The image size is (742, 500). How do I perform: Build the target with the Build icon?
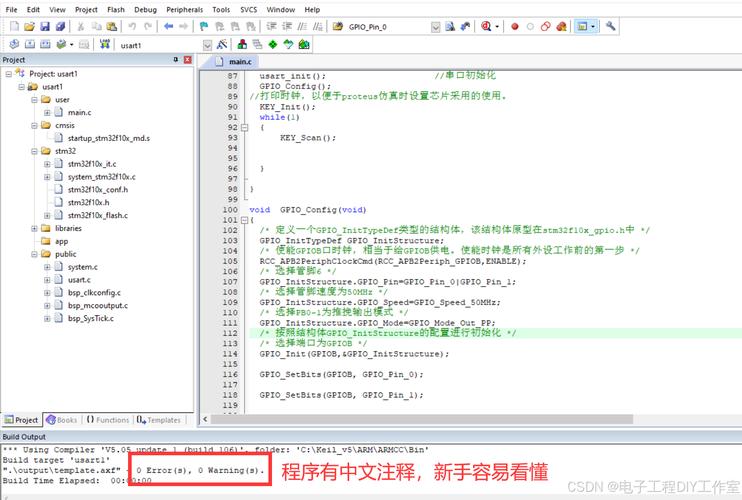[x=30, y=44]
